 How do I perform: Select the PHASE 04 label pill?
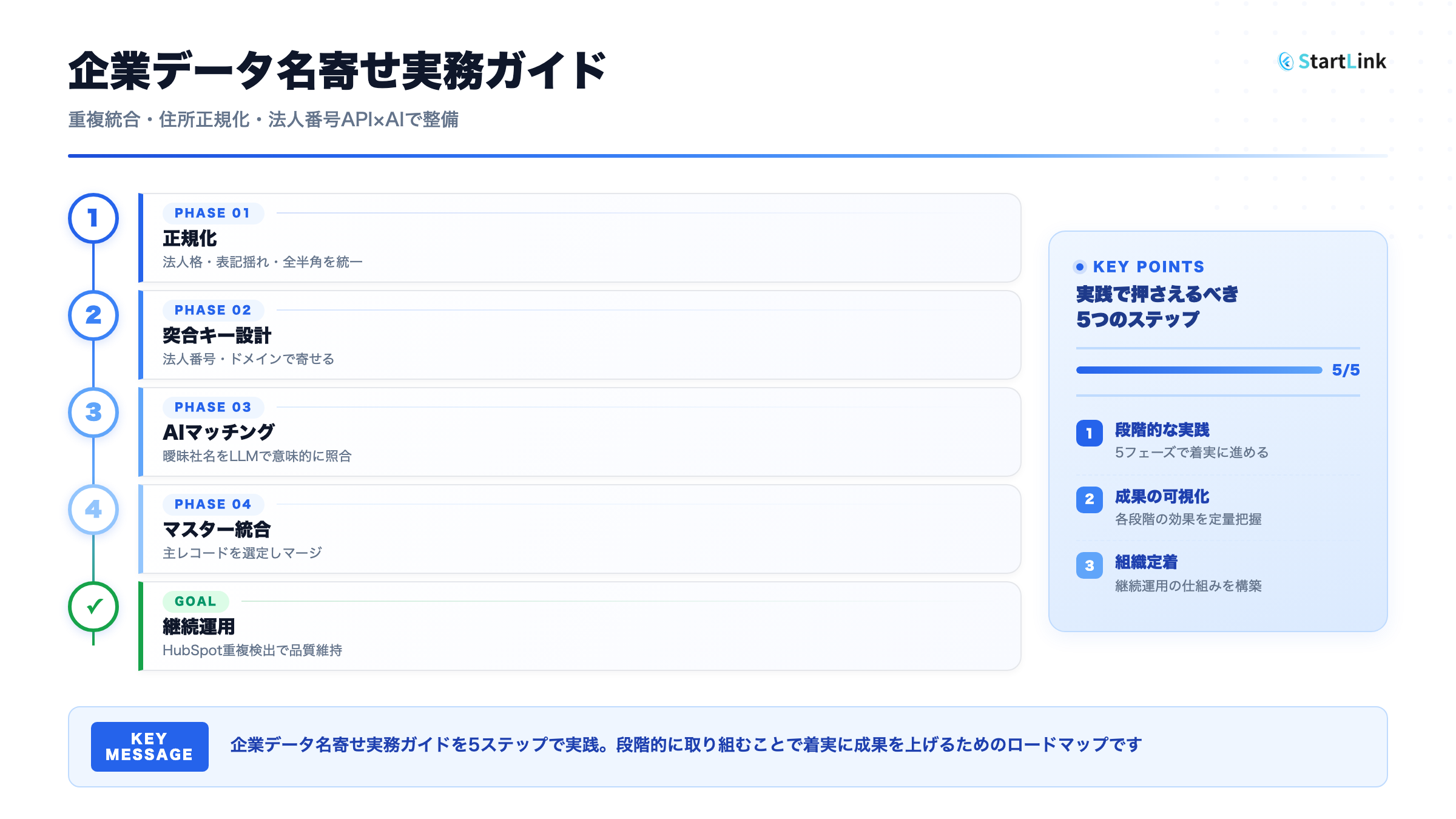[212, 505]
